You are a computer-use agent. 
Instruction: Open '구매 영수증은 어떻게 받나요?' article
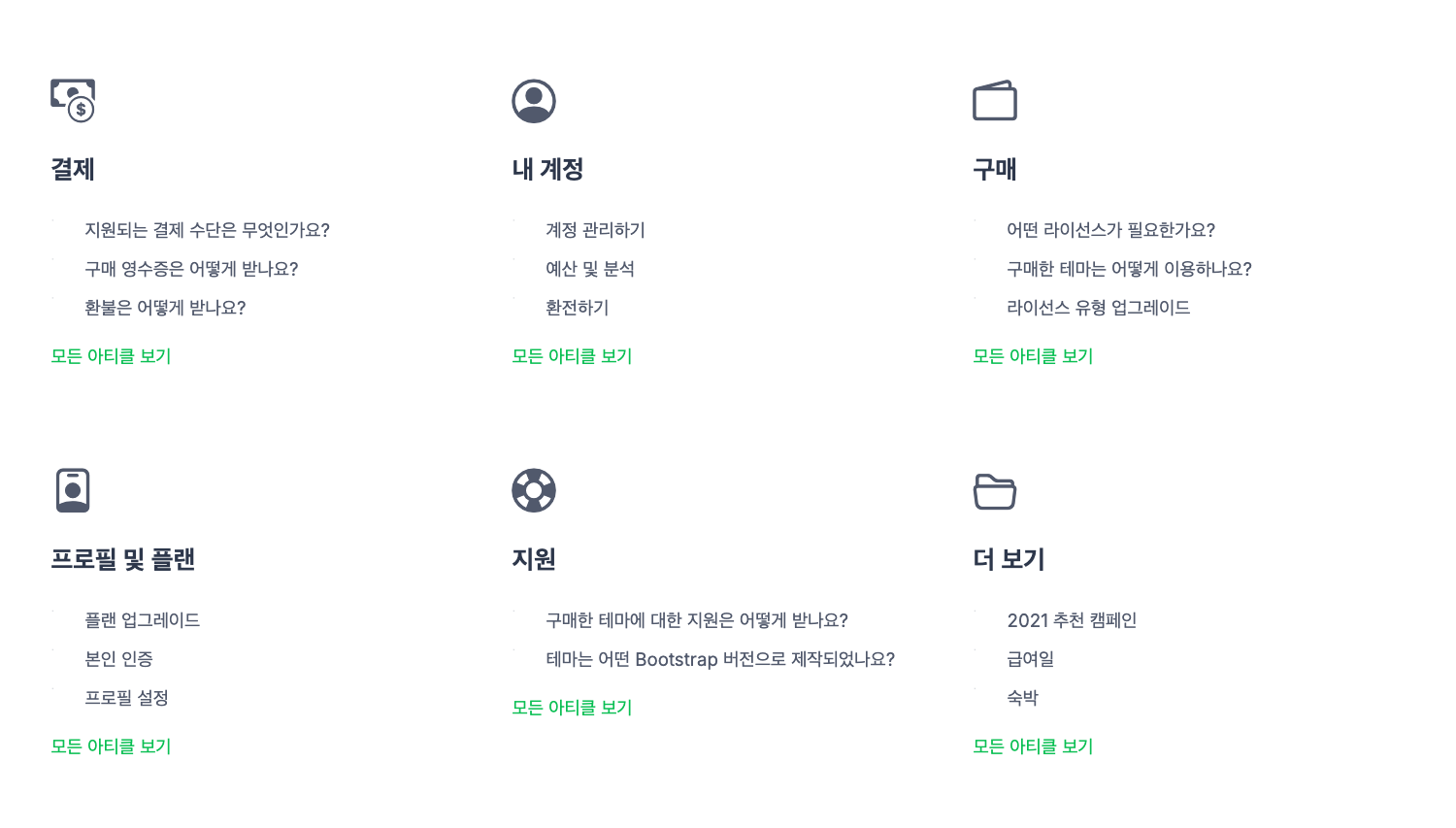click(191, 269)
